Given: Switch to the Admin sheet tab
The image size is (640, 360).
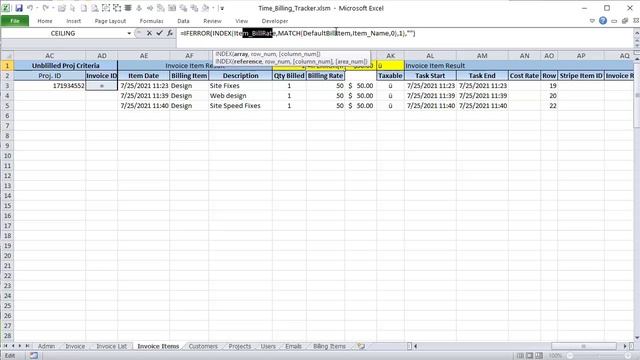Looking at the screenshot, I should tap(46, 346).
